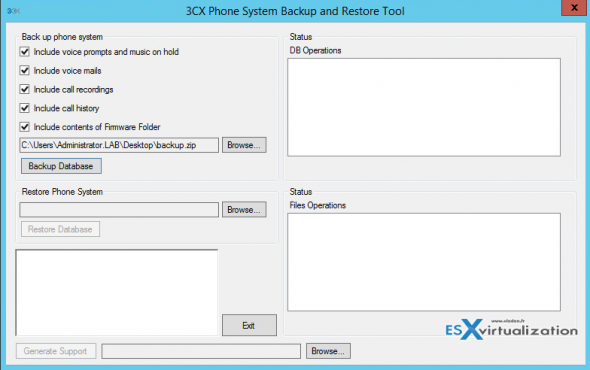This screenshot has width=590, height=370.
Task: Toggle Include call history checkbox
Action: point(25,108)
